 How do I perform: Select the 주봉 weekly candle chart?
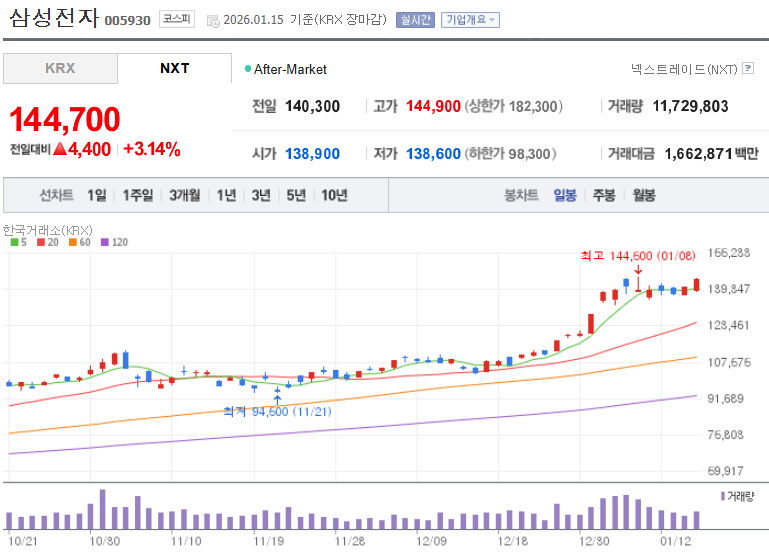(x=604, y=195)
